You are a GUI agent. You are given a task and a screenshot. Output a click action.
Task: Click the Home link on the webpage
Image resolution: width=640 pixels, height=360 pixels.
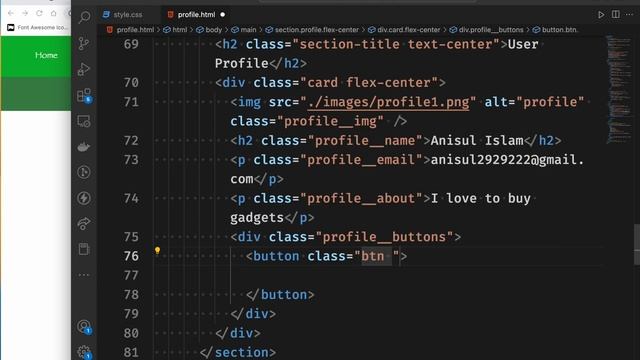(x=46, y=55)
